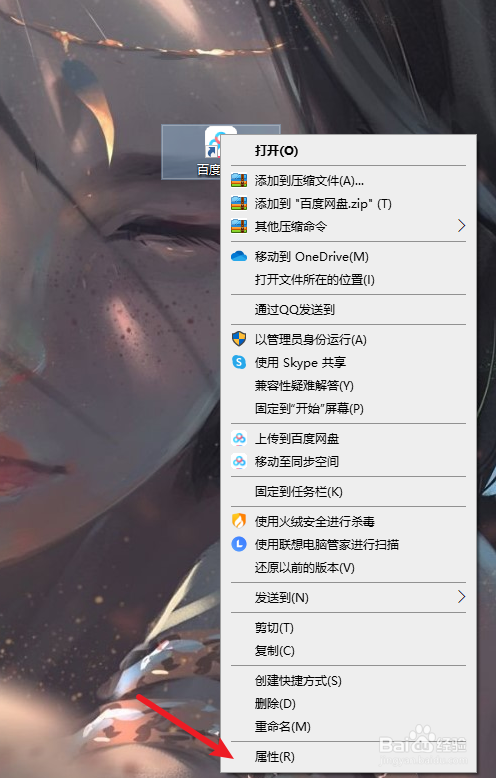This screenshot has height=778, width=496.
Task: Expand the 发送到(N) submenu arrow
Action: pos(461,596)
